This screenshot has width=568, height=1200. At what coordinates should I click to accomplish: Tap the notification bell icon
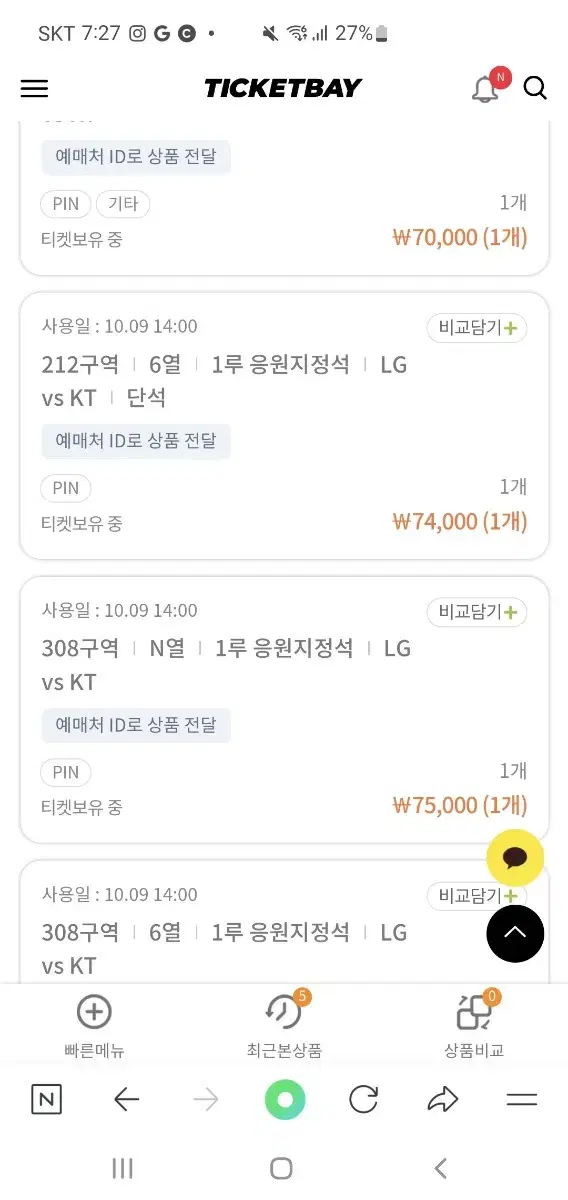click(x=486, y=88)
